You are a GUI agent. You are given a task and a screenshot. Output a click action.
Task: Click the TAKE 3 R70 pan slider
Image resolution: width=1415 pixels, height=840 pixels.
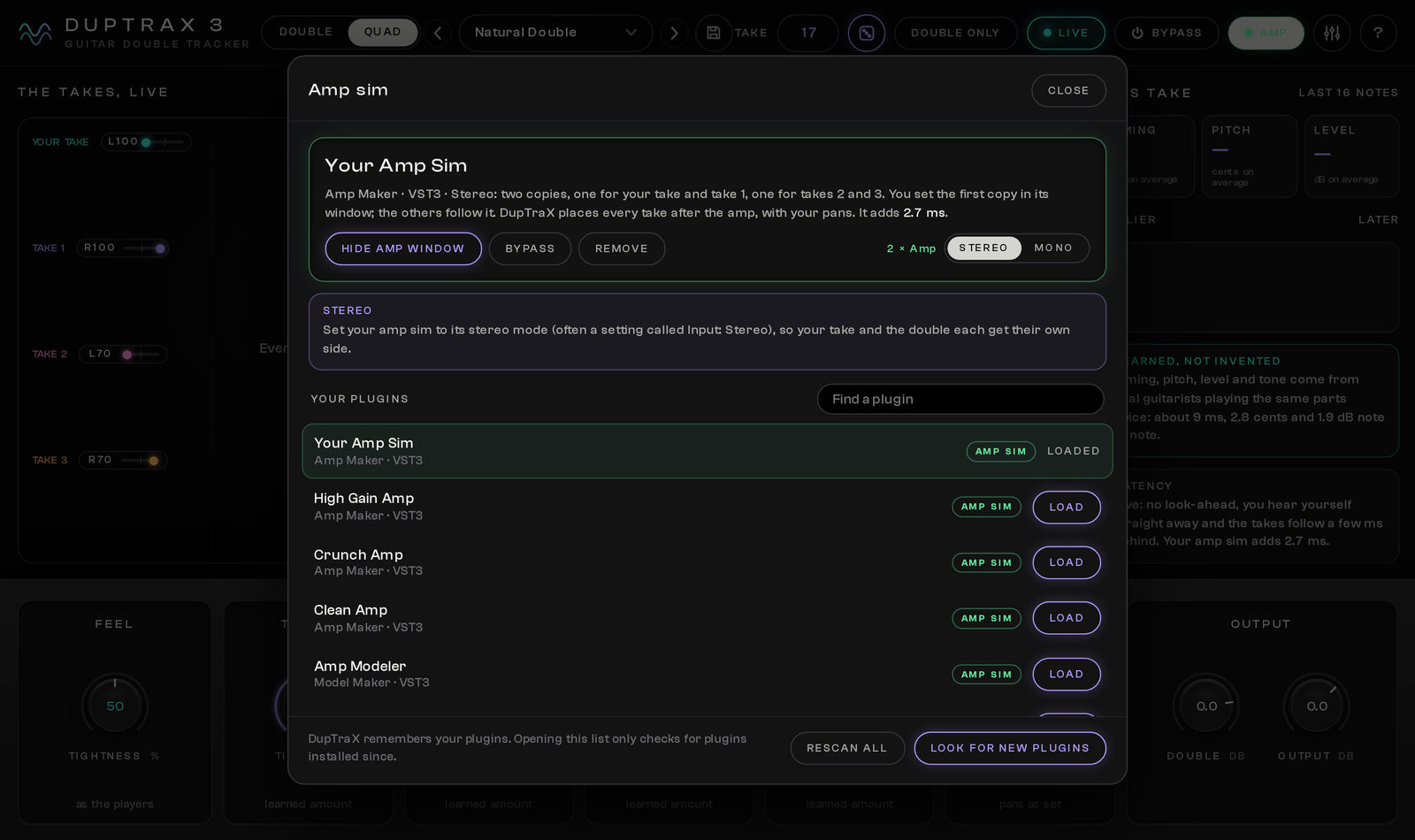tap(123, 461)
